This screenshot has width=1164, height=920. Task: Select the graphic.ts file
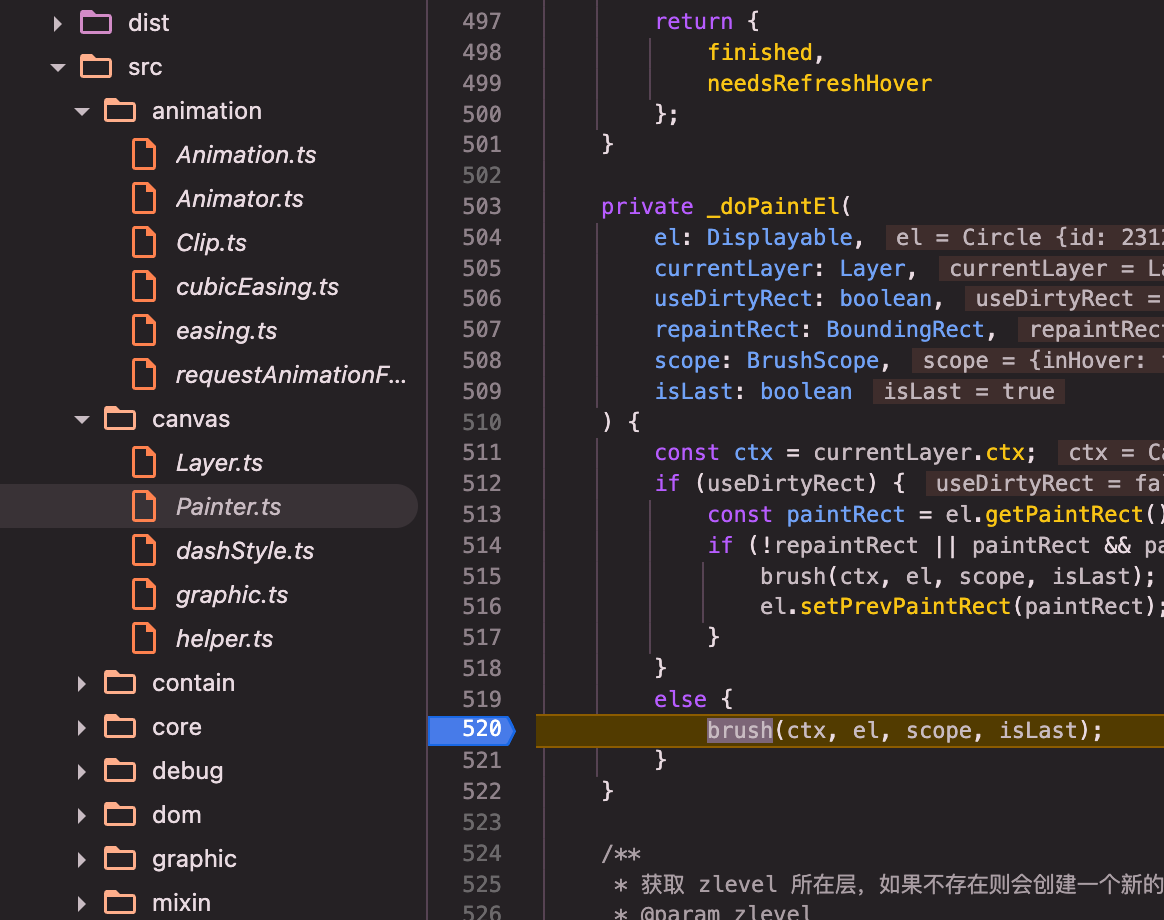click(231, 595)
